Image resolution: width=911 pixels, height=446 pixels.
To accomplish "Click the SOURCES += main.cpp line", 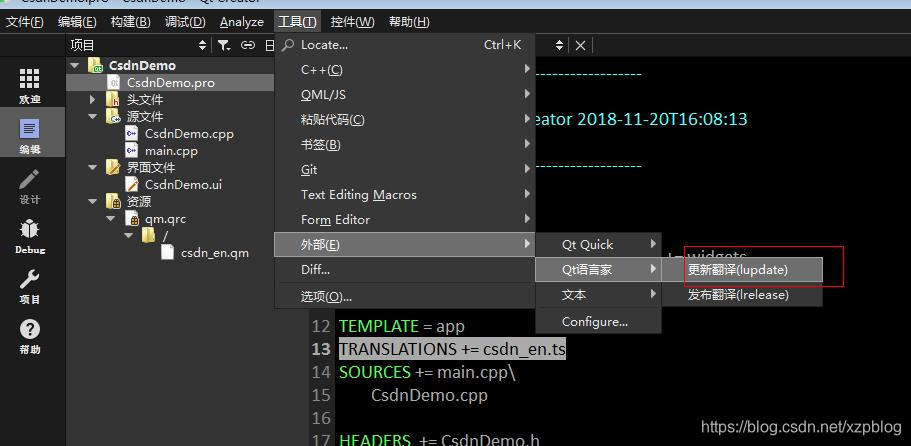I will click(x=428, y=372).
